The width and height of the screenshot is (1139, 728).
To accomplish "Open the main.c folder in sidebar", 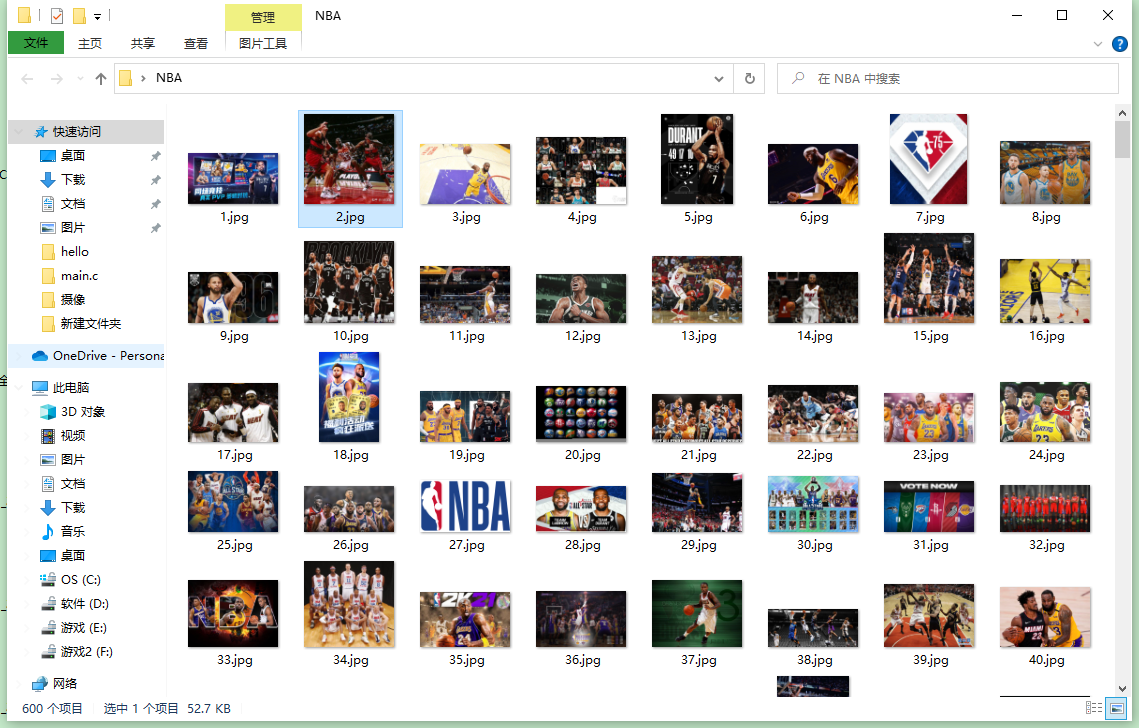I will point(79,275).
